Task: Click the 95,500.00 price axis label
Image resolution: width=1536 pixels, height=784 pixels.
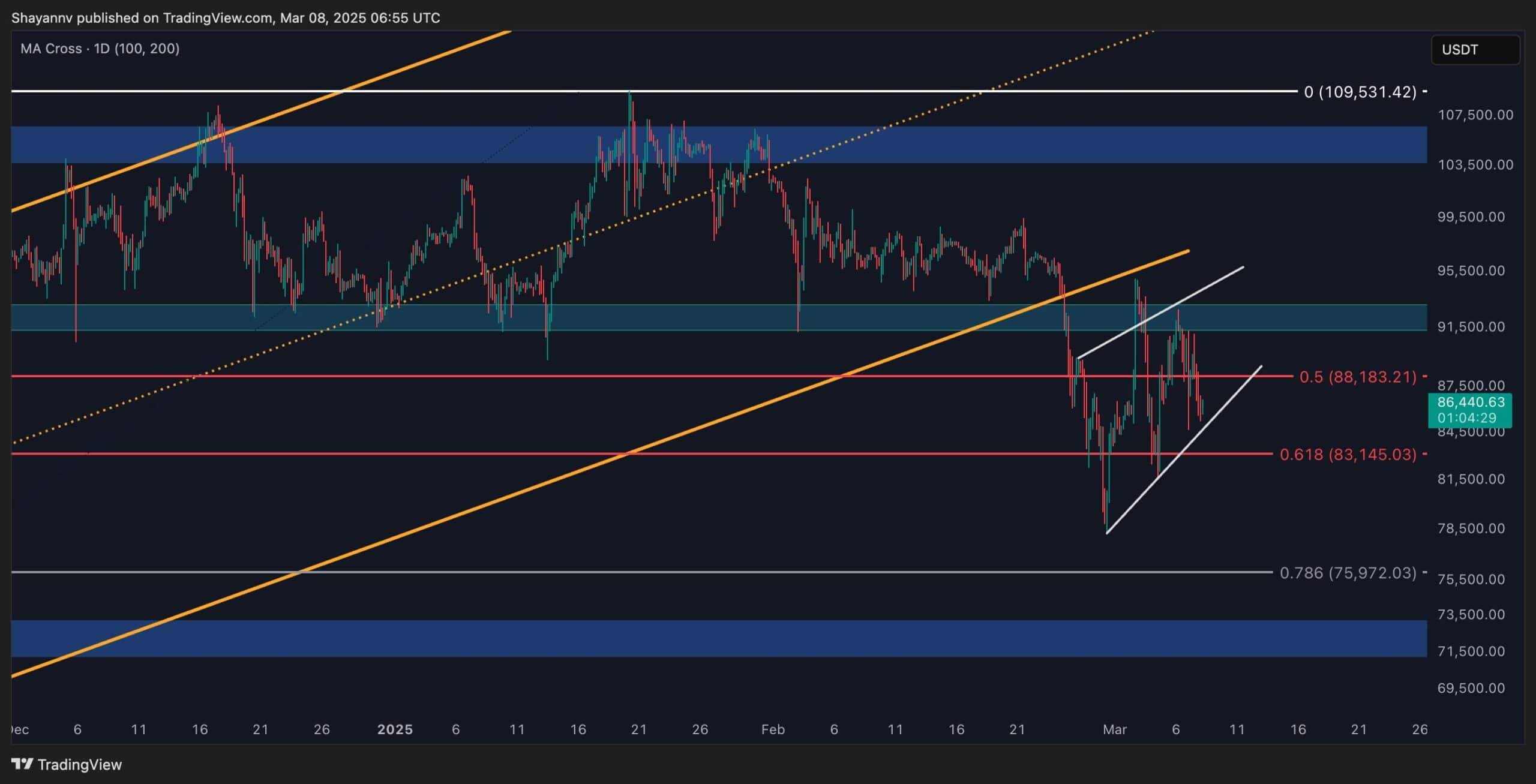Action: coord(1471,271)
